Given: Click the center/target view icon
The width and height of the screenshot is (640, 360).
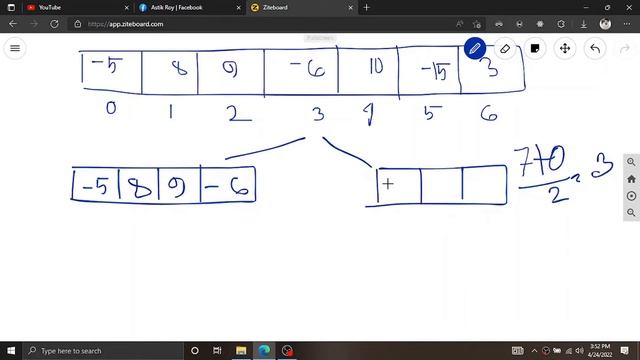Looking at the screenshot, I should tap(631, 196).
